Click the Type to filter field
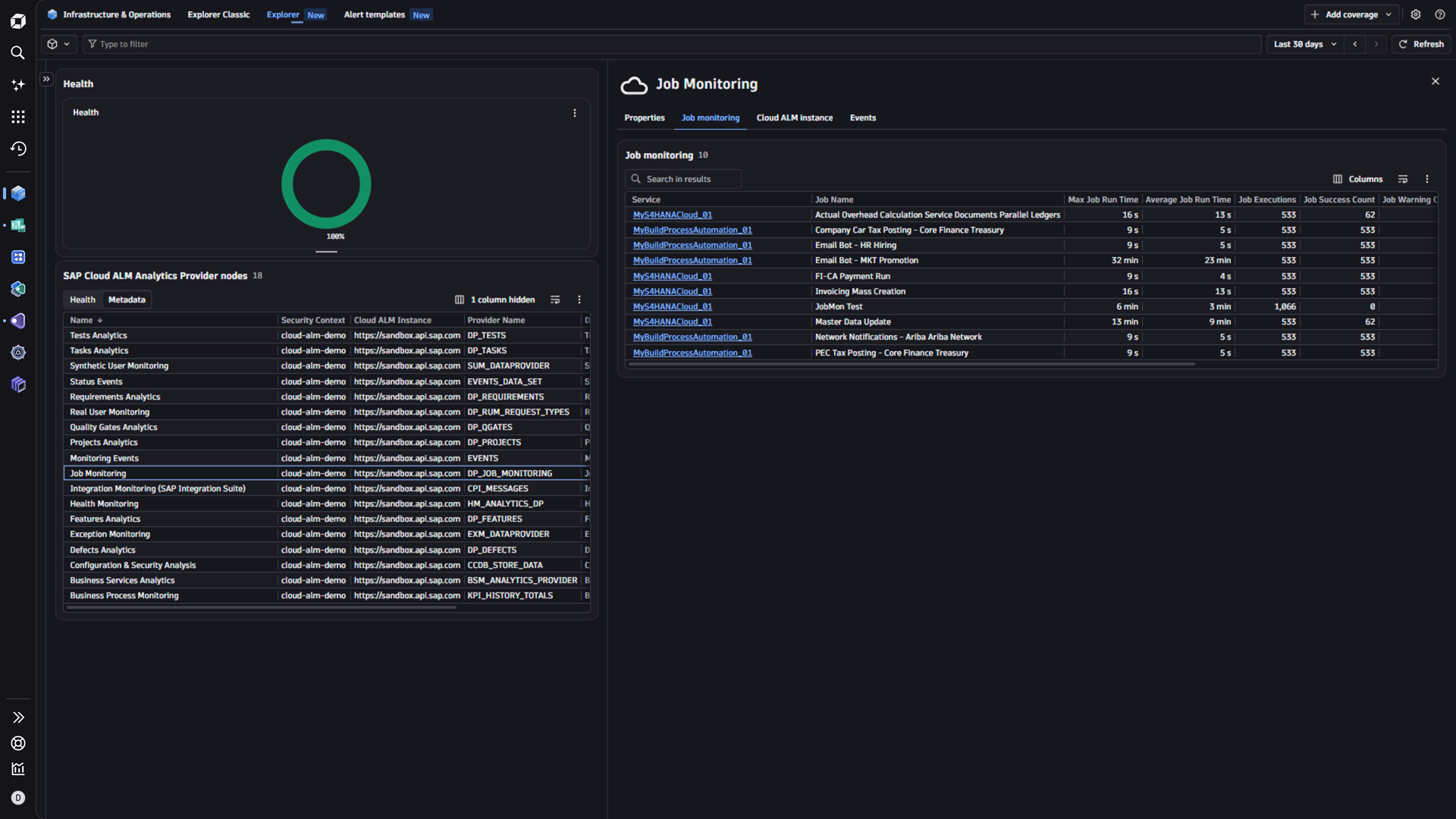1456x819 pixels. tap(672, 44)
